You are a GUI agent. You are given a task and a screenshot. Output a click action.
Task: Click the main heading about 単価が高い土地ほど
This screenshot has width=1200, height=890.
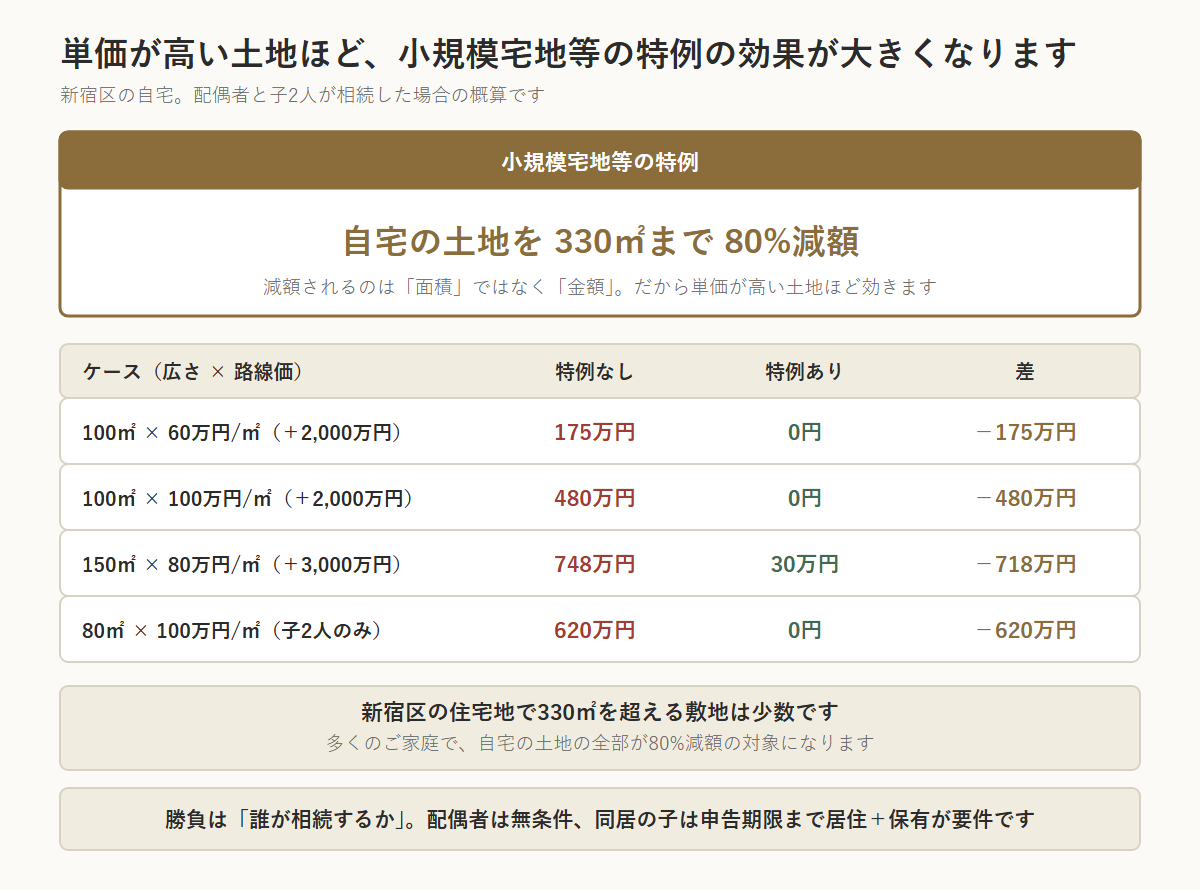pyautogui.click(x=568, y=53)
